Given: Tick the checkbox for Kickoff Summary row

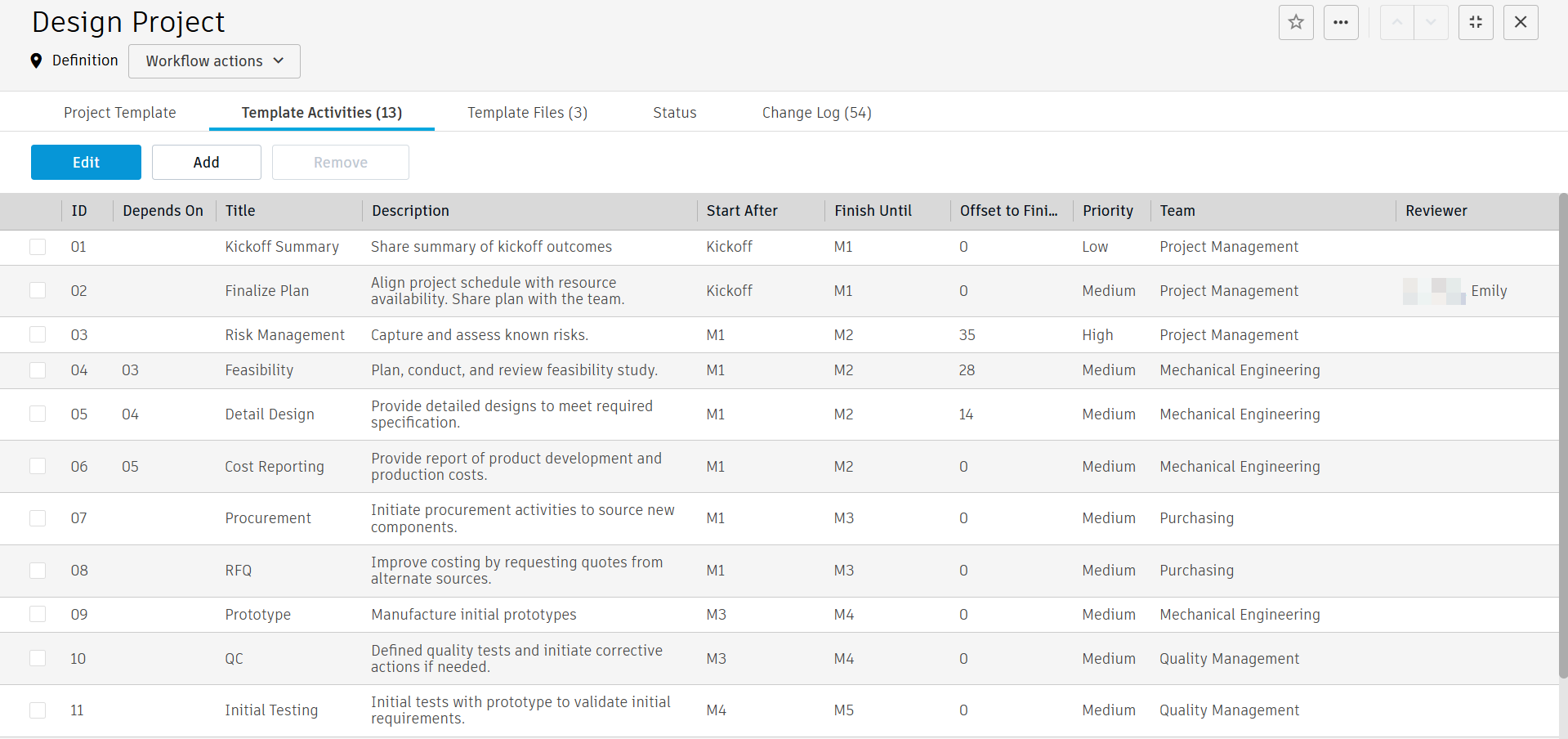Looking at the screenshot, I should coord(38,247).
